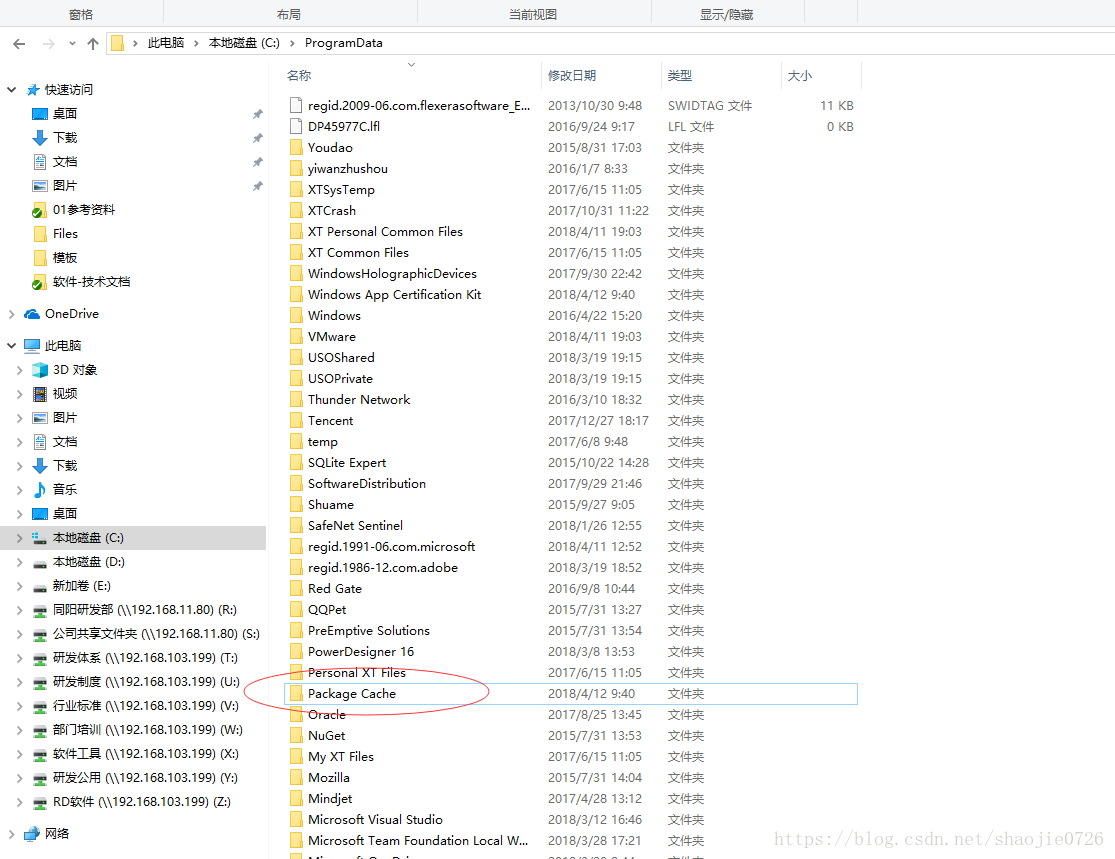Screen dimensions: 1115x859
Task: Expand the OneDrive tree node
Action: pyautogui.click(x=11, y=314)
